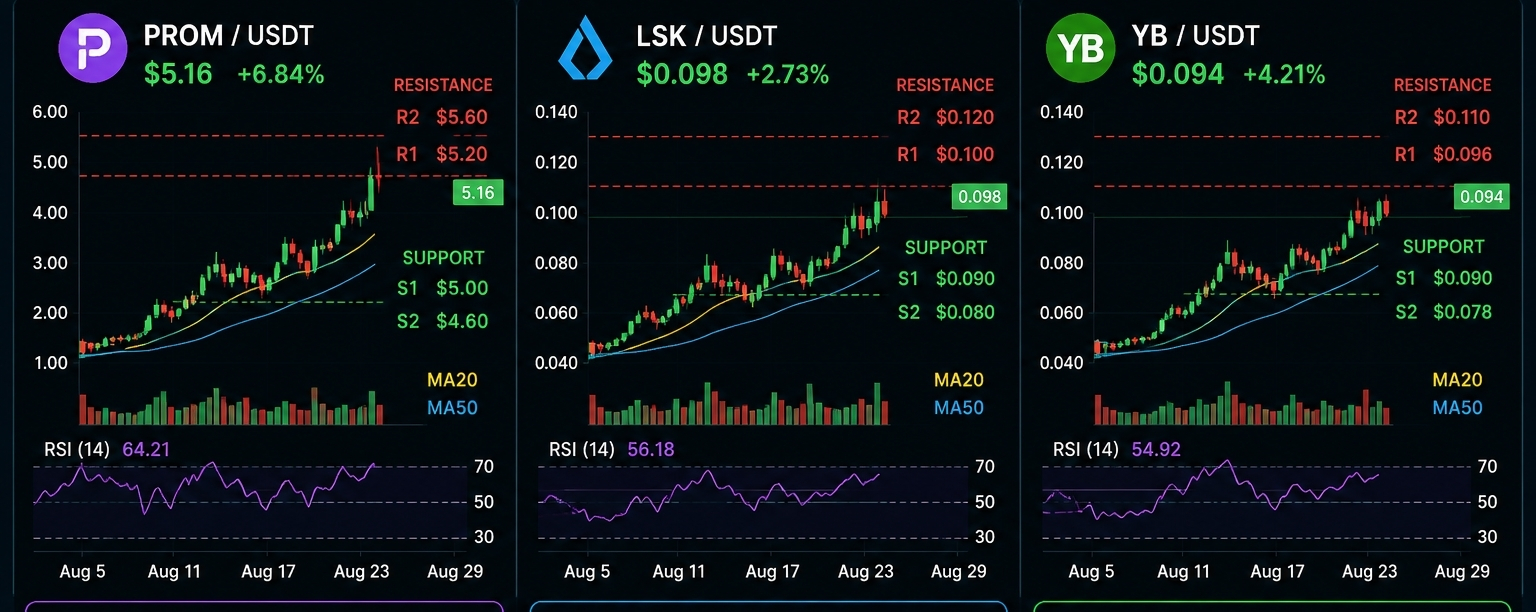The width and height of the screenshot is (1536, 612).
Task: Click the YB change +4.21%
Action: [x=1284, y=74]
